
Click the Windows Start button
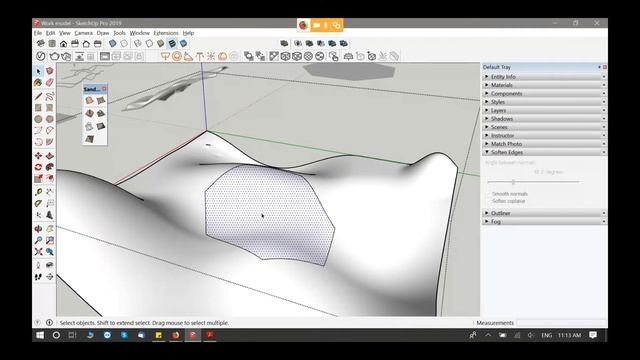[x=40, y=335]
